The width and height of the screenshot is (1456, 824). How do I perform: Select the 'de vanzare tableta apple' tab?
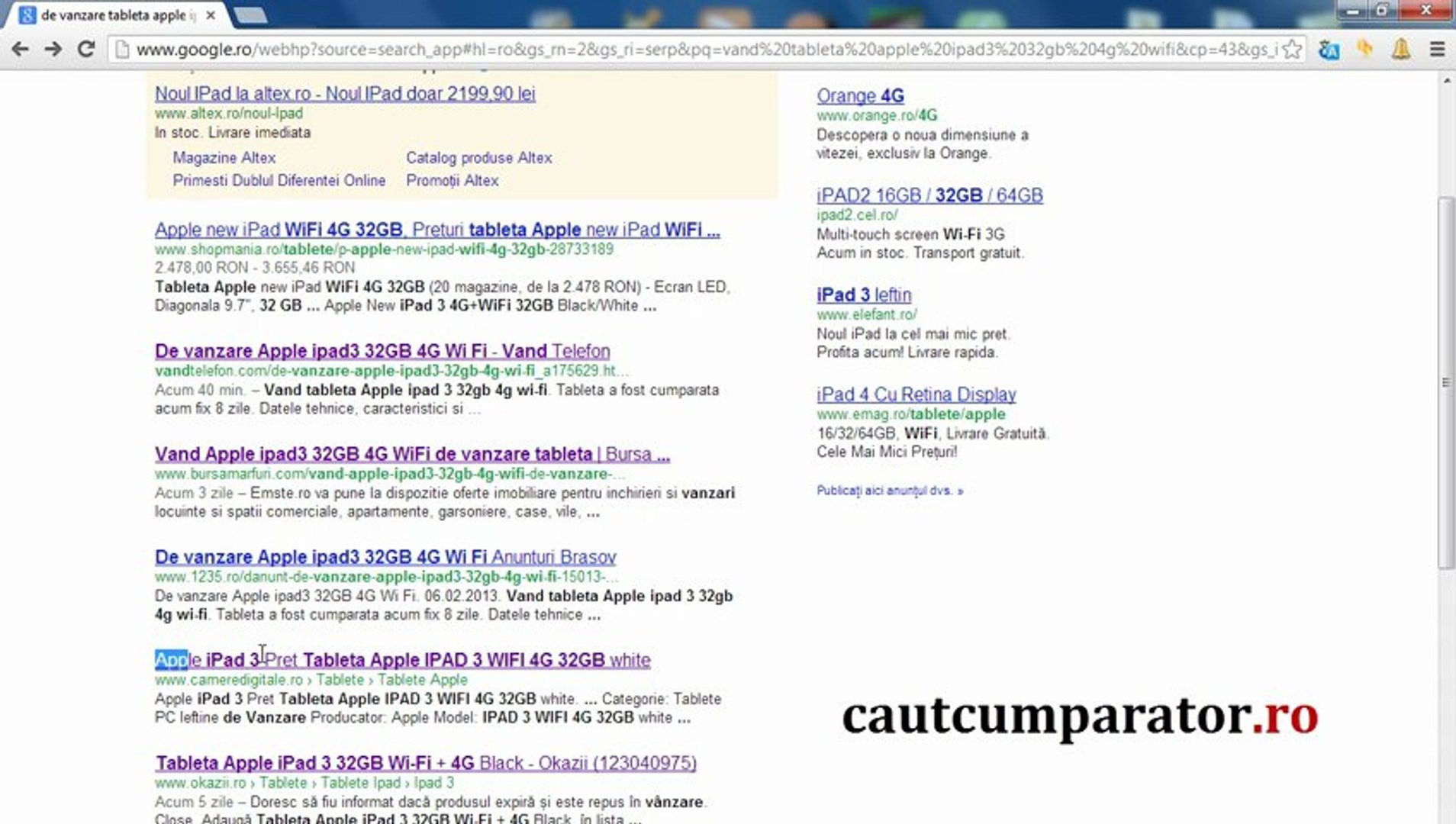coord(114,14)
